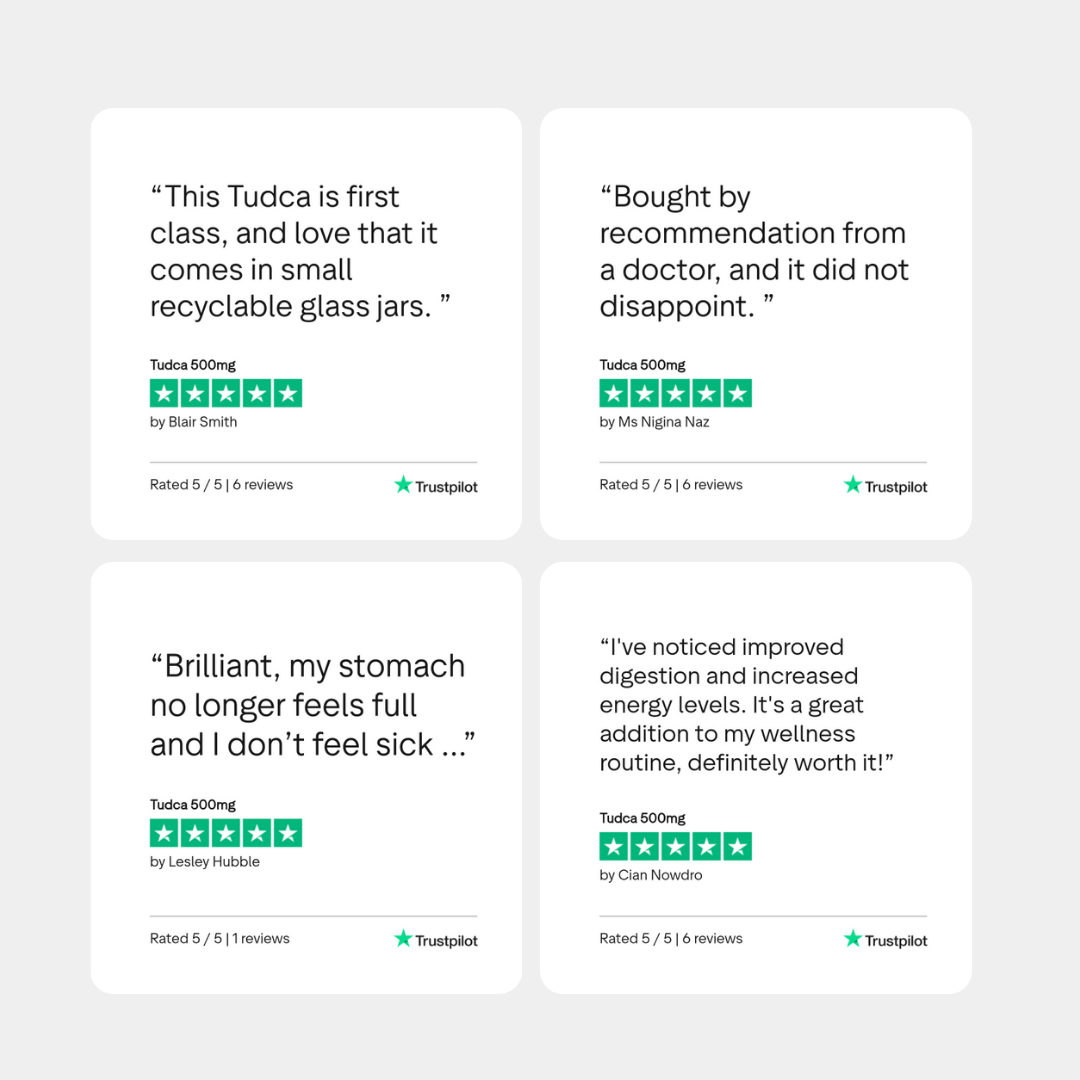Open reviewer name Cian Nowdro
The image size is (1080, 1080).
pos(651,875)
